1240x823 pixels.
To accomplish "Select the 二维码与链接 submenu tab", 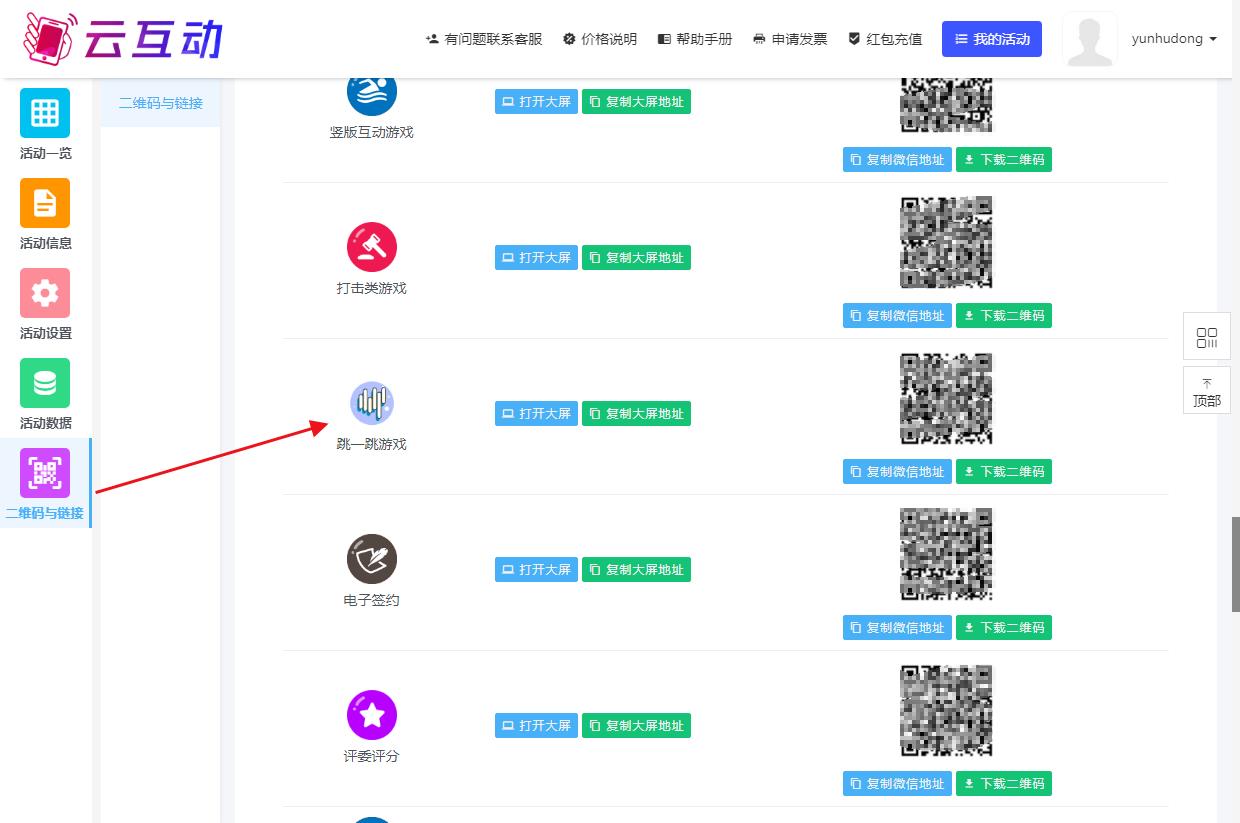I will (161, 103).
